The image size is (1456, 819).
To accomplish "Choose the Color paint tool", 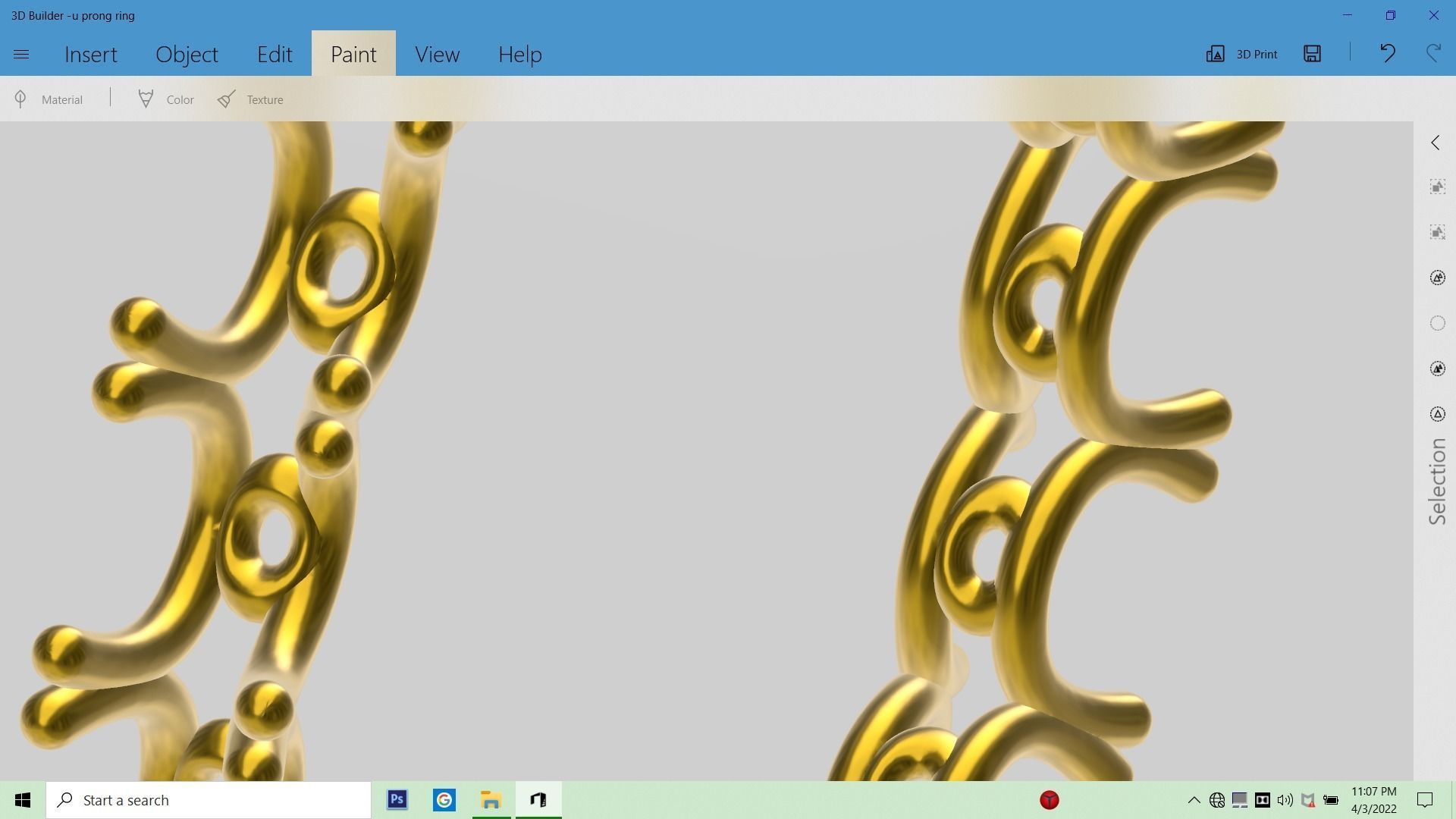I will [x=166, y=99].
